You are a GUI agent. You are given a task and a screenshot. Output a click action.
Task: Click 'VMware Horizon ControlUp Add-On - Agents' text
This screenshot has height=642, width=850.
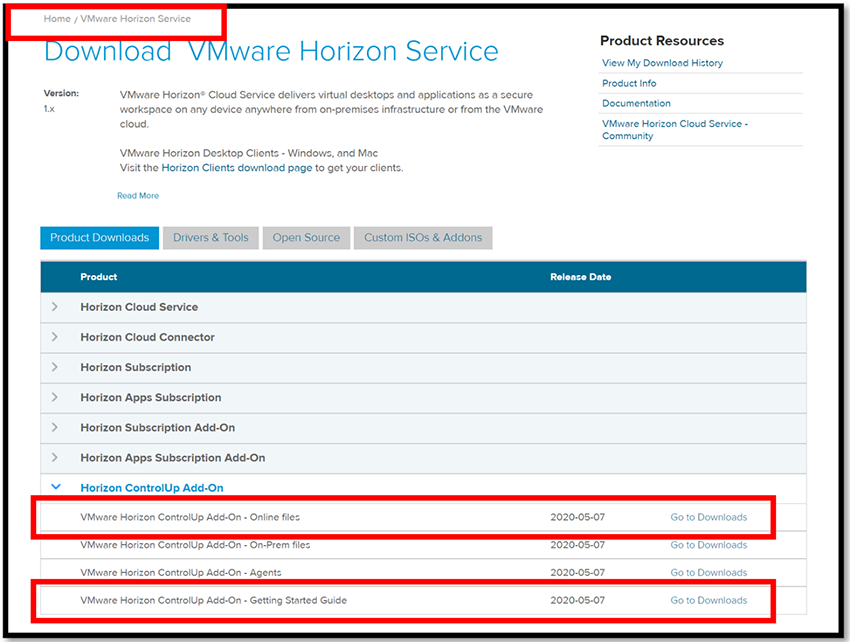click(181, 573)
